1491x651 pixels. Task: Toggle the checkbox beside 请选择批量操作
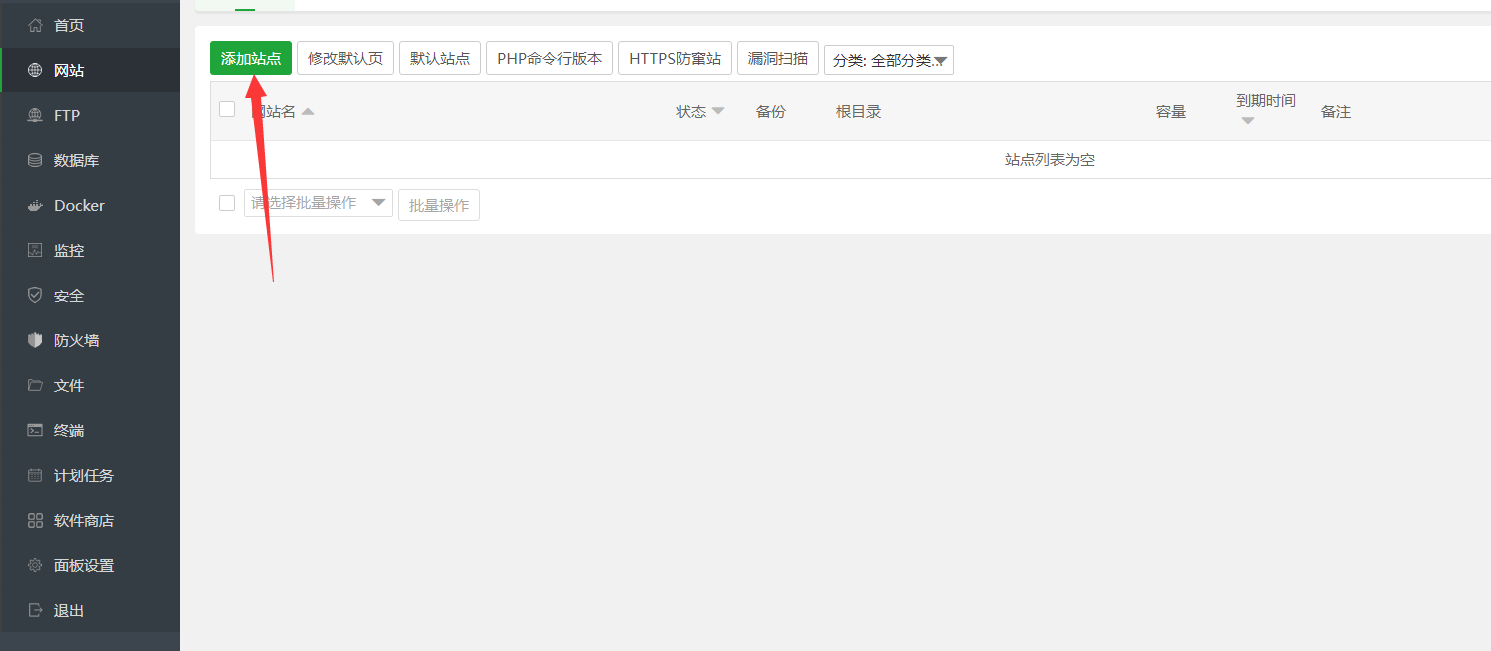click(227, 203)
